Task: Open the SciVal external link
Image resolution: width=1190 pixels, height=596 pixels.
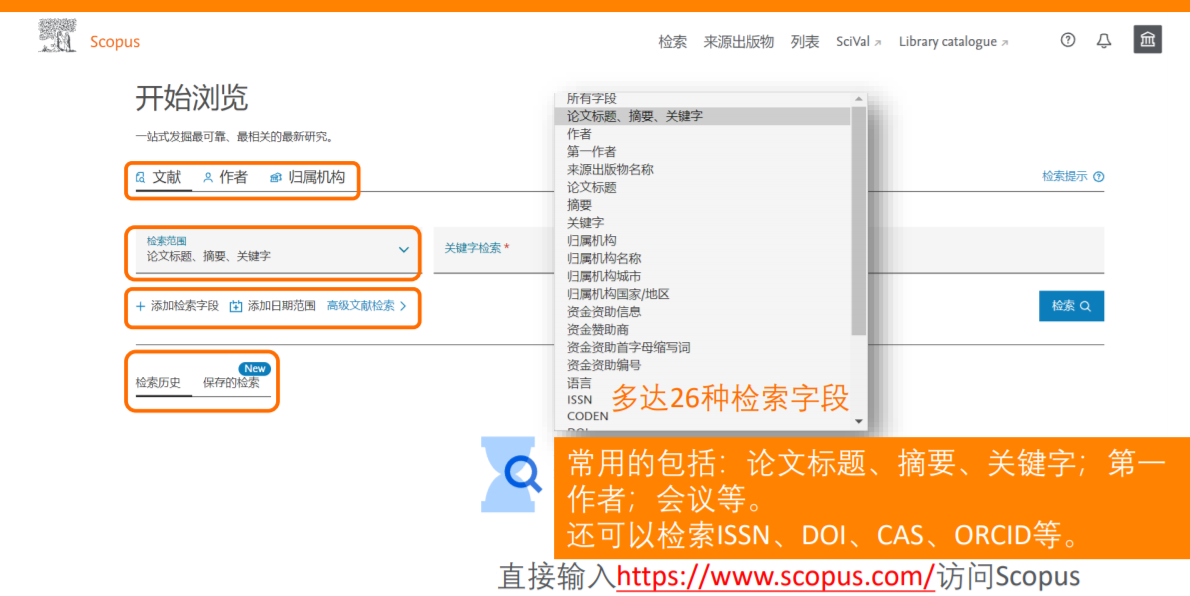Action: point(858,43)
